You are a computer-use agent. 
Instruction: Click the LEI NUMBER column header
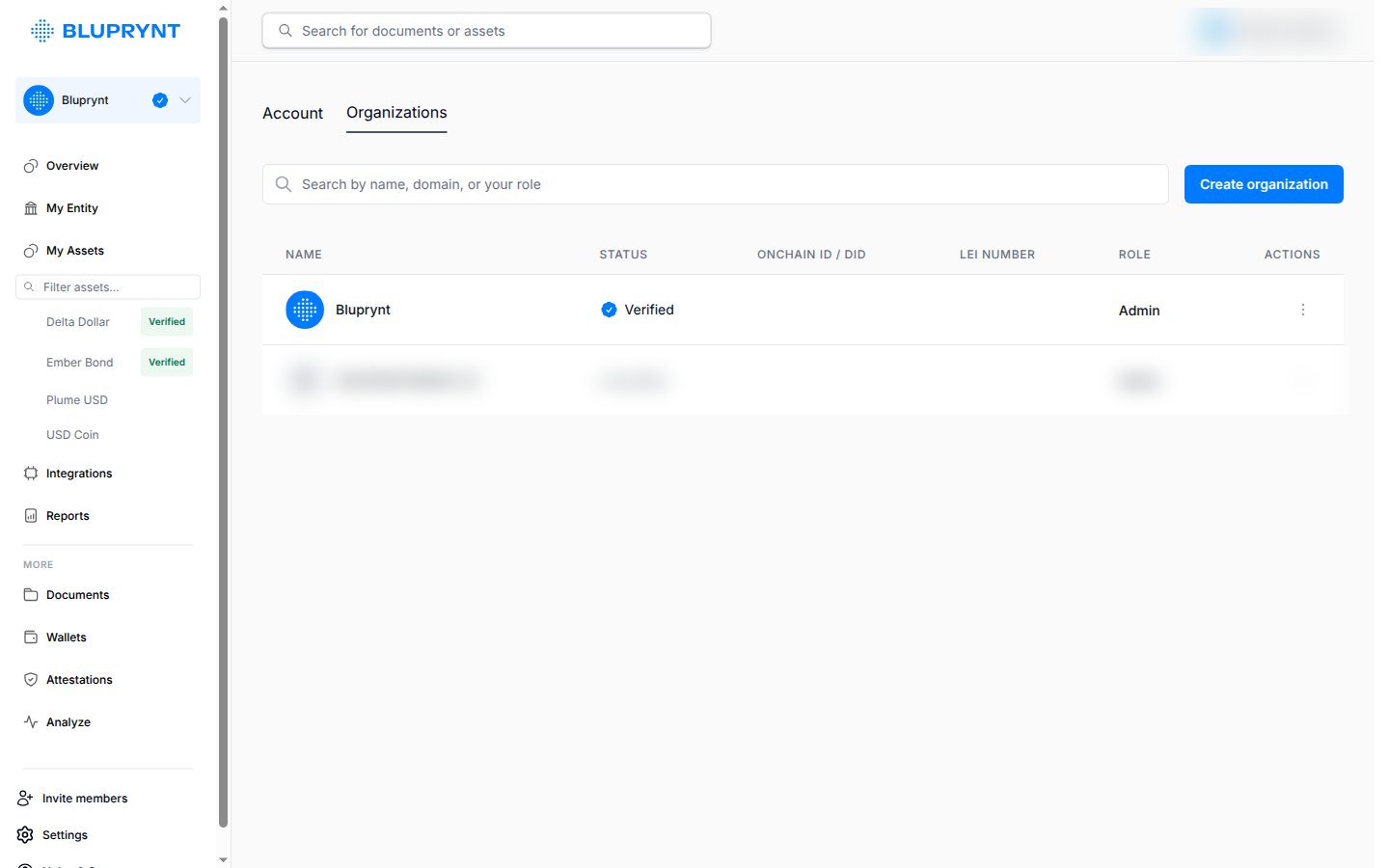pos(997,255)
